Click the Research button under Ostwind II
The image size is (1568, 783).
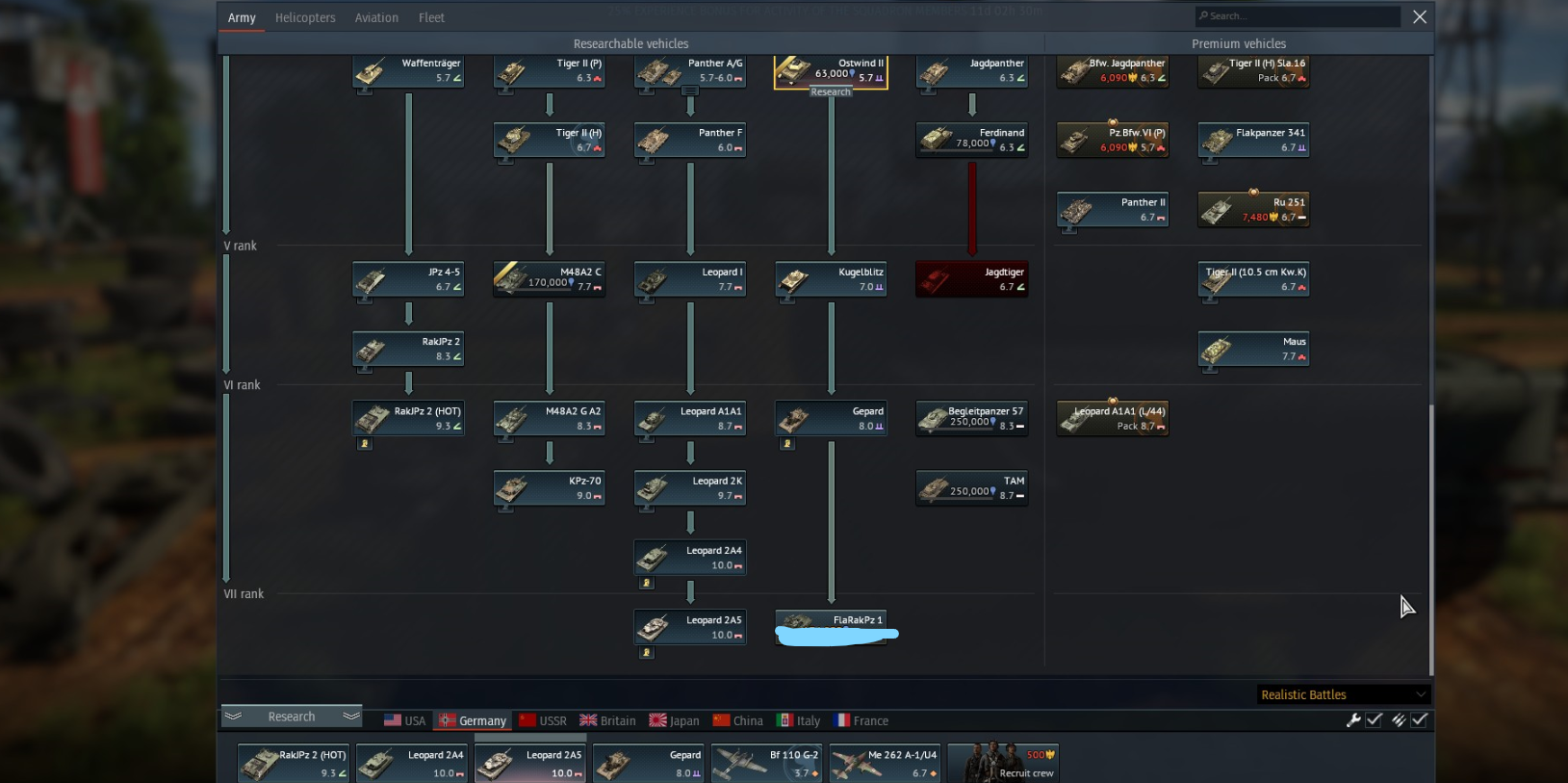[x=831, y=92]
